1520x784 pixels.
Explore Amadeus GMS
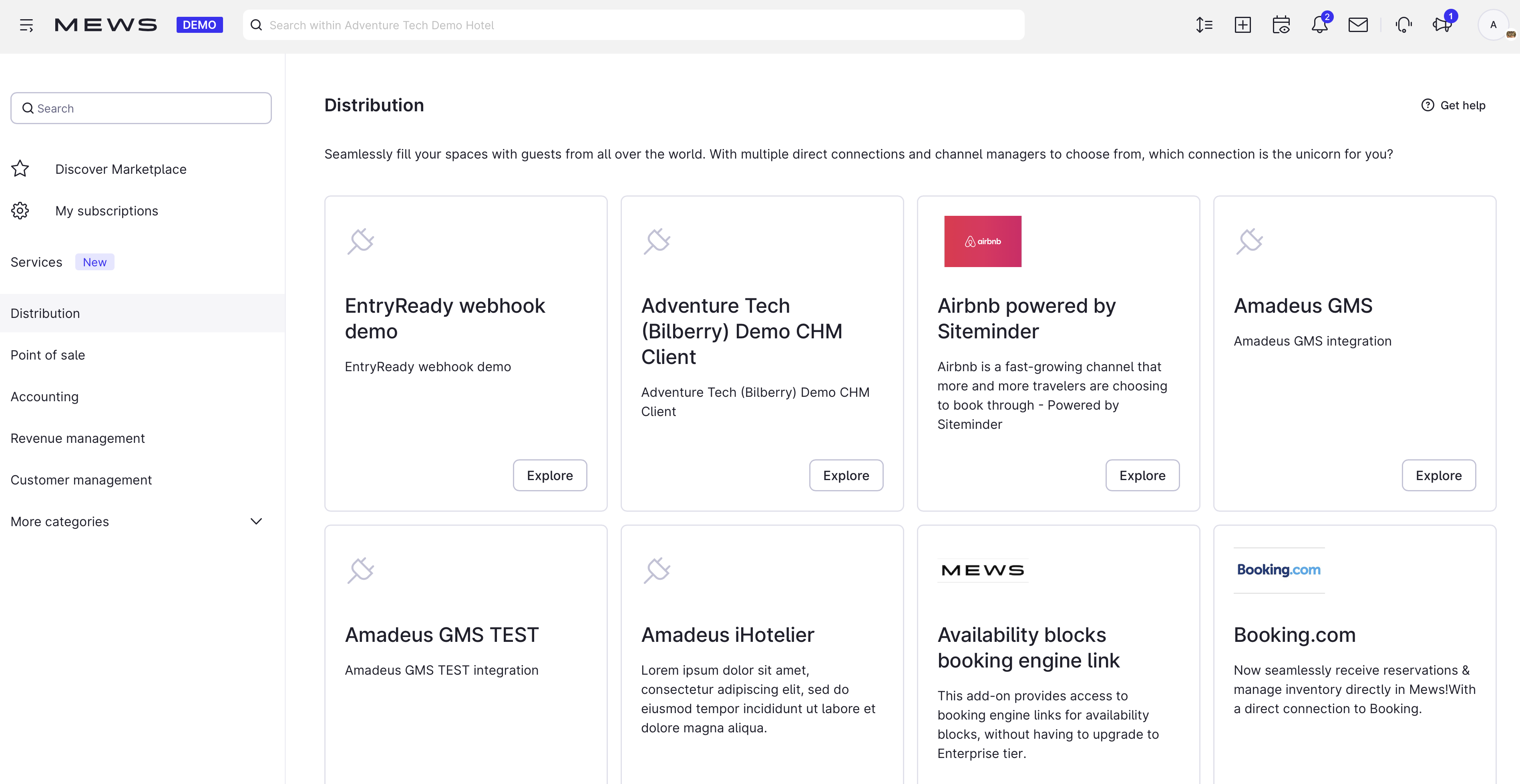(1439, 475)
